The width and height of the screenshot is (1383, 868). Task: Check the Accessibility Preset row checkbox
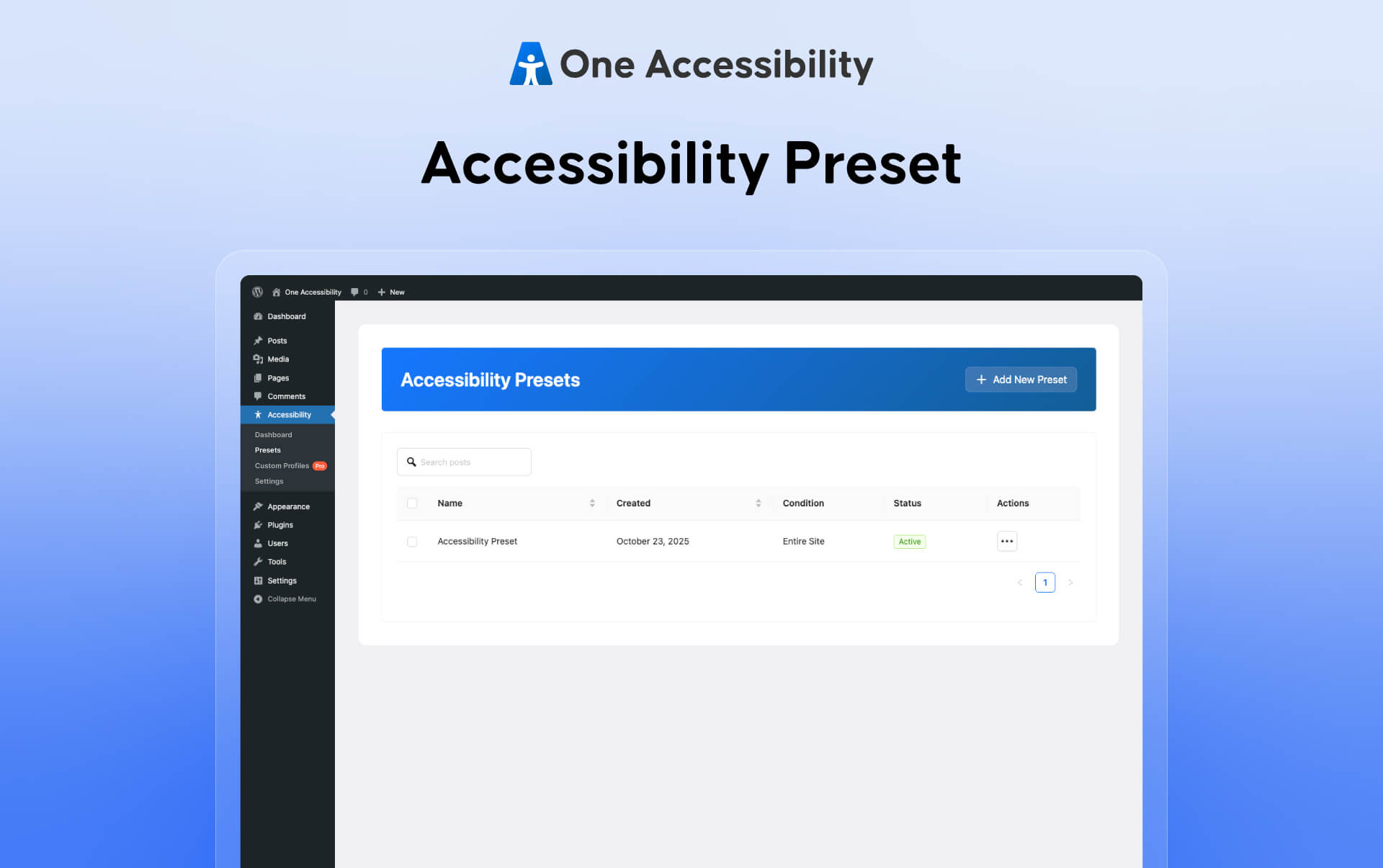[x=412, y=541]
